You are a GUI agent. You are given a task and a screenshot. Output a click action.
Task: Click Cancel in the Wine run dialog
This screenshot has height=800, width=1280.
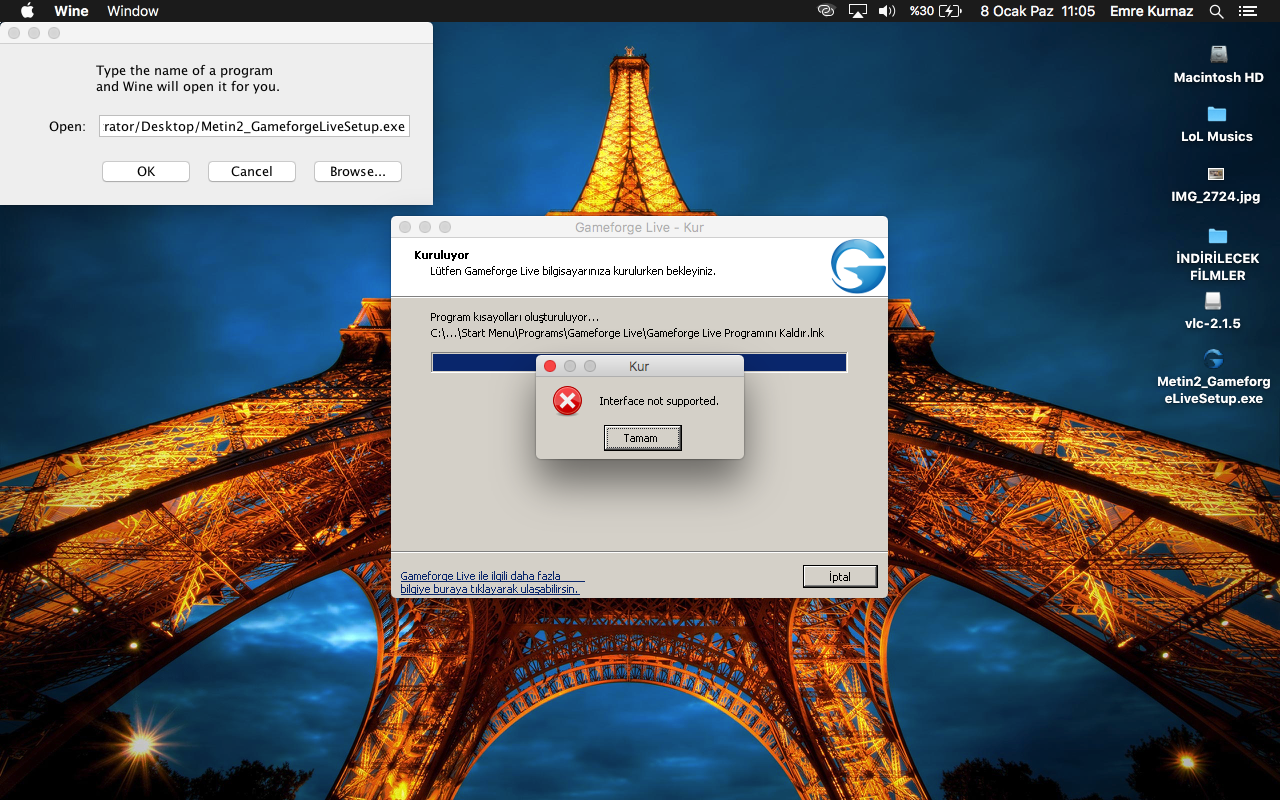252,171
